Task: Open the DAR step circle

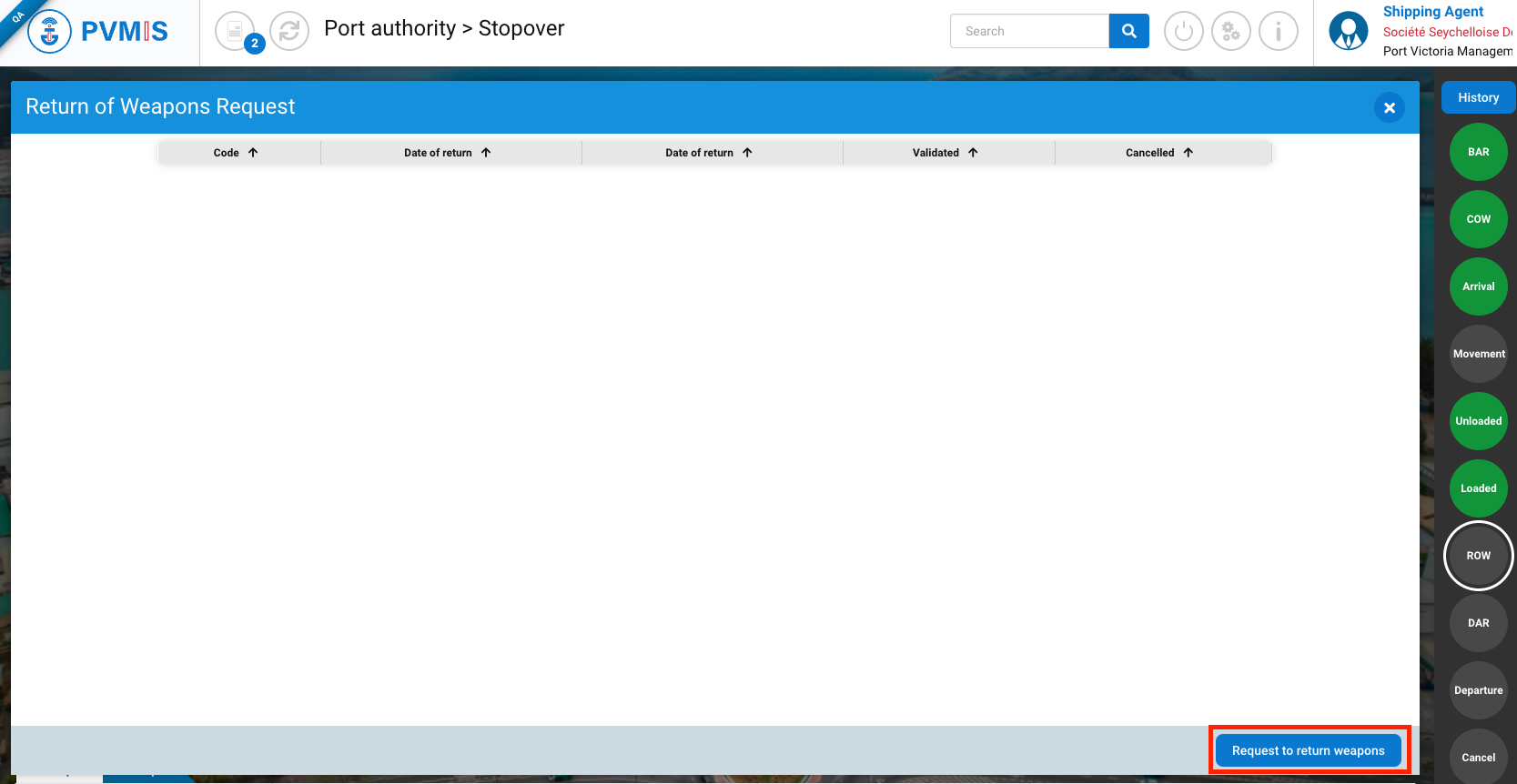Action: tap(1478, 623)
